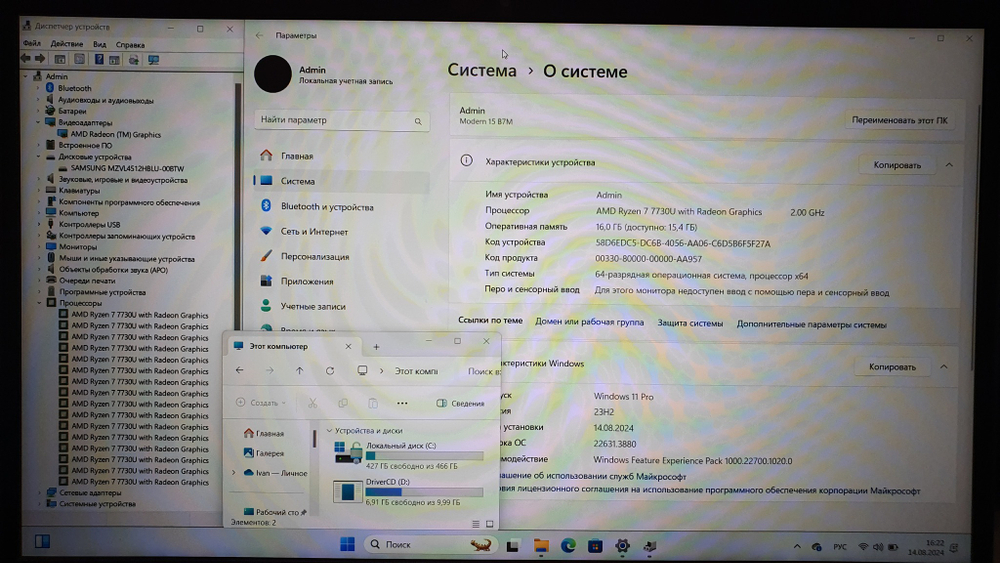This screenshot has height=563, width=1000.
Task: Click Сведения button in File Explorer
Action: (x=460, y=404)
